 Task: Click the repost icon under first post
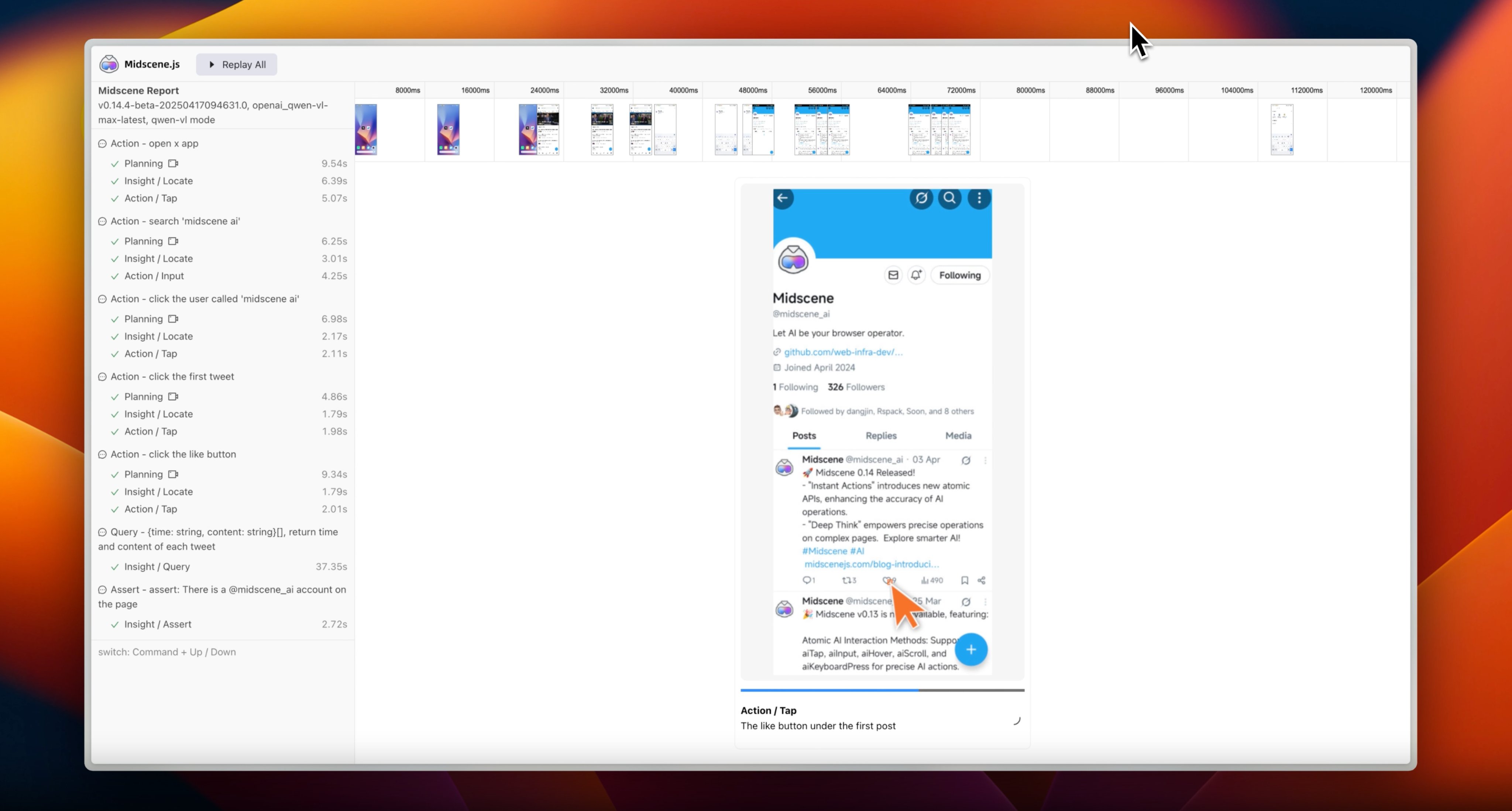[x=846, y=580]
